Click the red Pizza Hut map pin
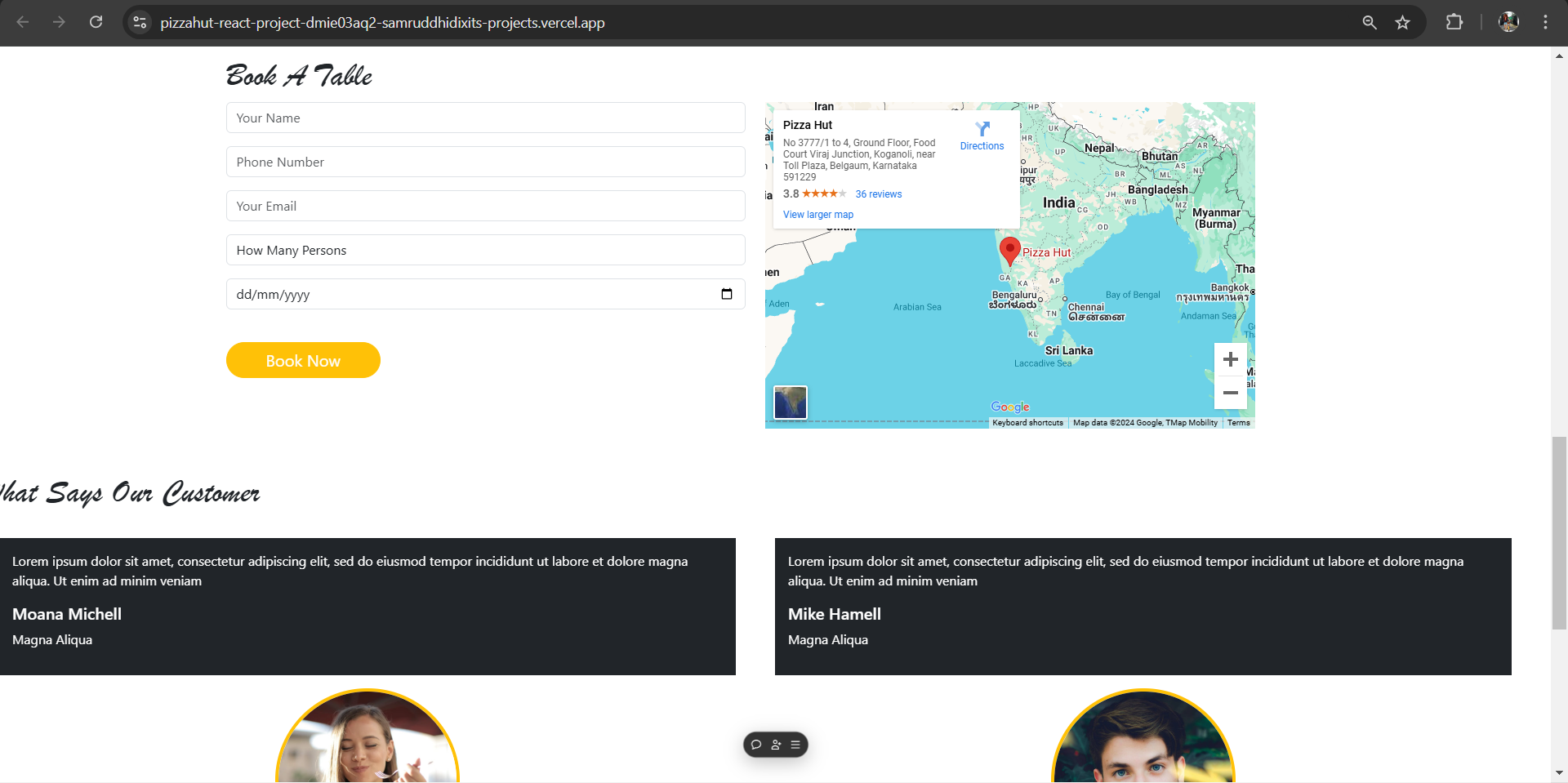This screenshot has height=783, width=1568. pyautogui.click(x=1009, y=249)
